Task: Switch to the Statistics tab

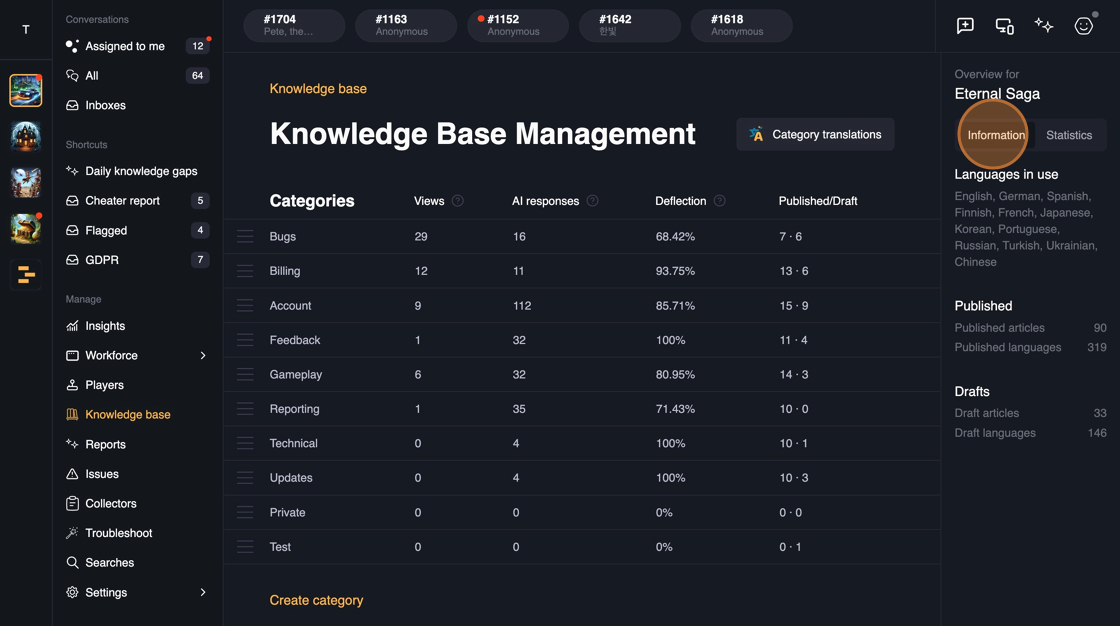Action: click(1068, 135)
